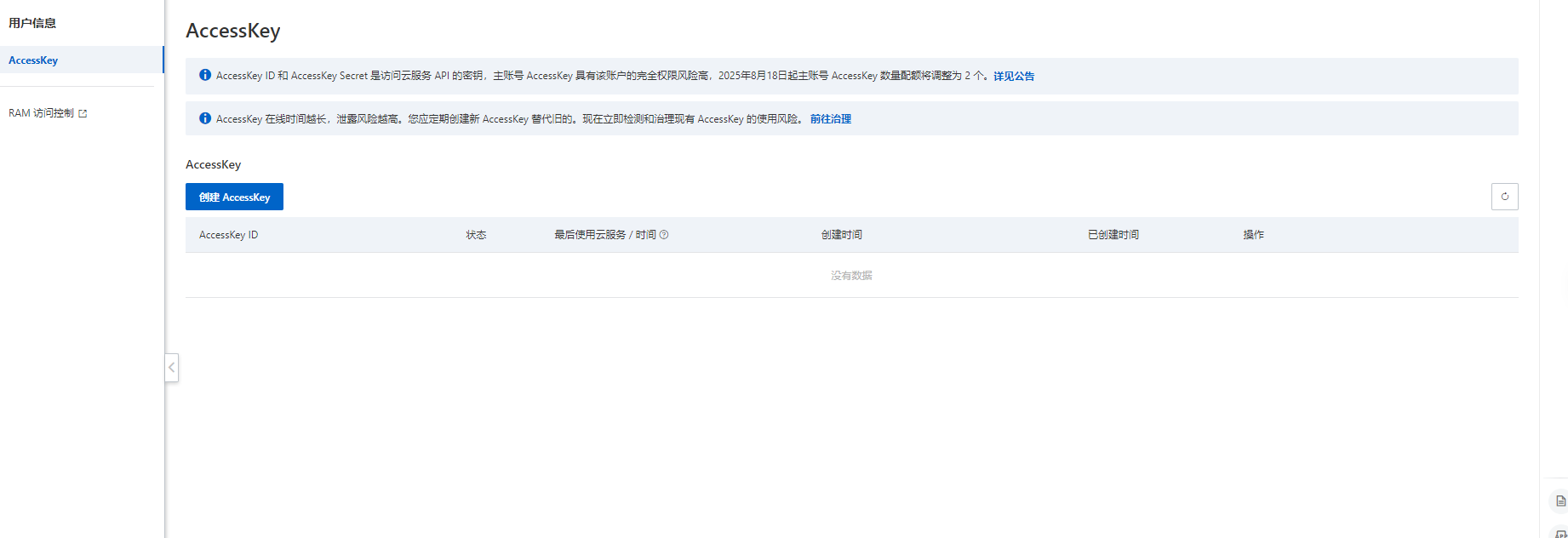Click help icon beside 最后使用云服务 / 时间

click(x=664, y=235)
